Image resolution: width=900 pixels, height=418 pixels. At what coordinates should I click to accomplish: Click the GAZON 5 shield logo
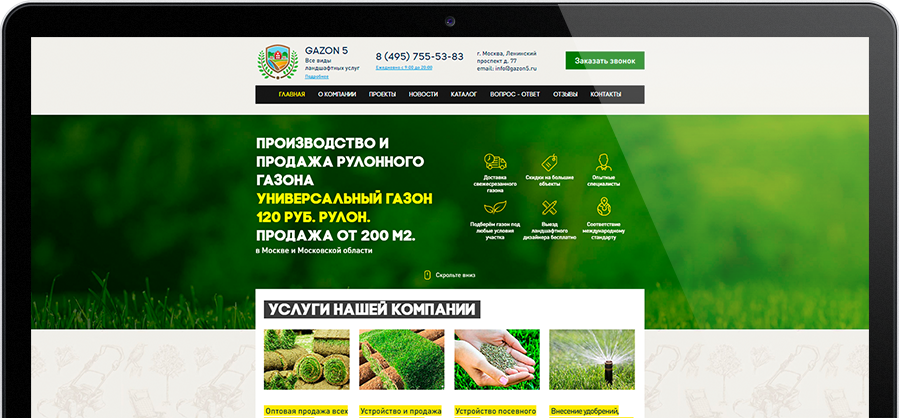point(278,62)
